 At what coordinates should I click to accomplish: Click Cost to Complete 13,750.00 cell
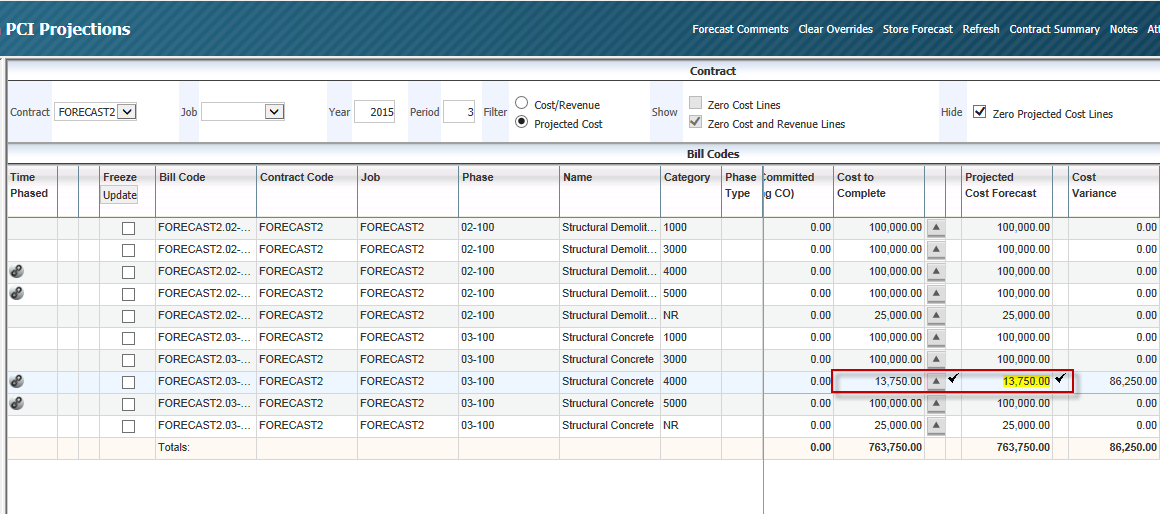click(x=879, y=382)
